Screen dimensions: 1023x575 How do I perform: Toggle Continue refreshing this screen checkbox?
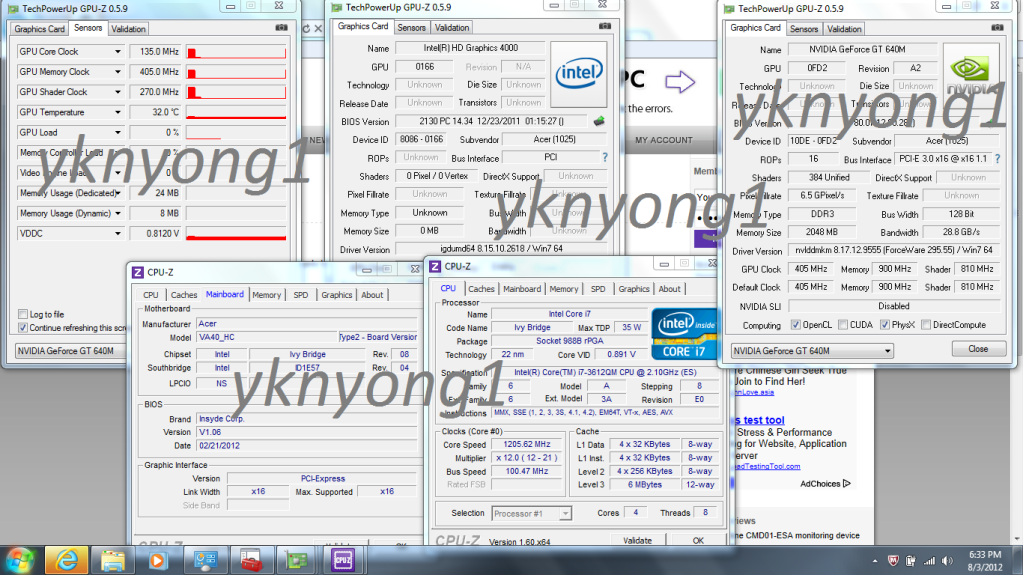click(23, 328)
